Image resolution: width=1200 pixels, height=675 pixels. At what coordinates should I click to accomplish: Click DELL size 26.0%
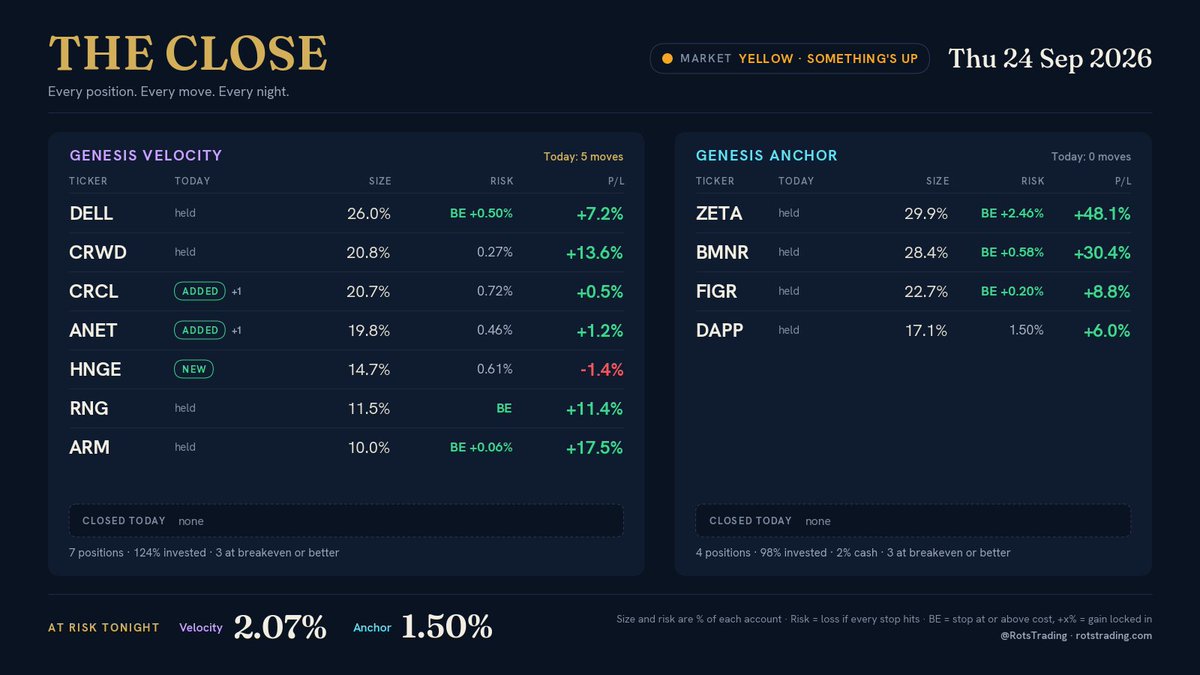tap(368, 213)
